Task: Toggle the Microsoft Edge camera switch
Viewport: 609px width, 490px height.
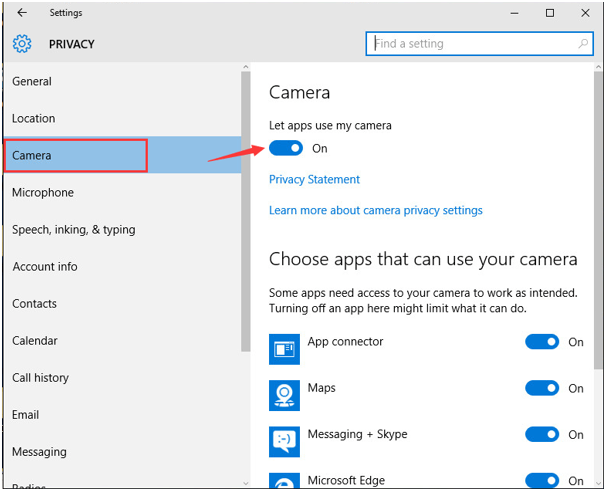Action: tap(542, 481)
